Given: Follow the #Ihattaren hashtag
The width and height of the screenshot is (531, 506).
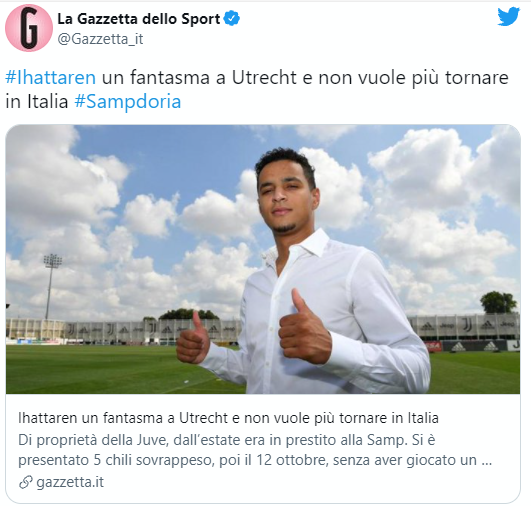Looking at the screenshot, I should [50, 78].
